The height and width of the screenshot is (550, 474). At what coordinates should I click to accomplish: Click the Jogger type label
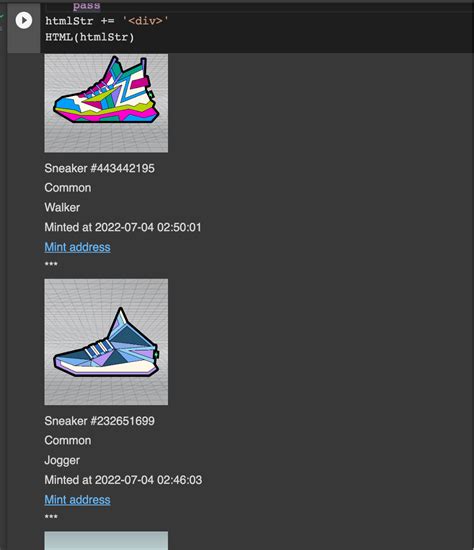(62, 460)
